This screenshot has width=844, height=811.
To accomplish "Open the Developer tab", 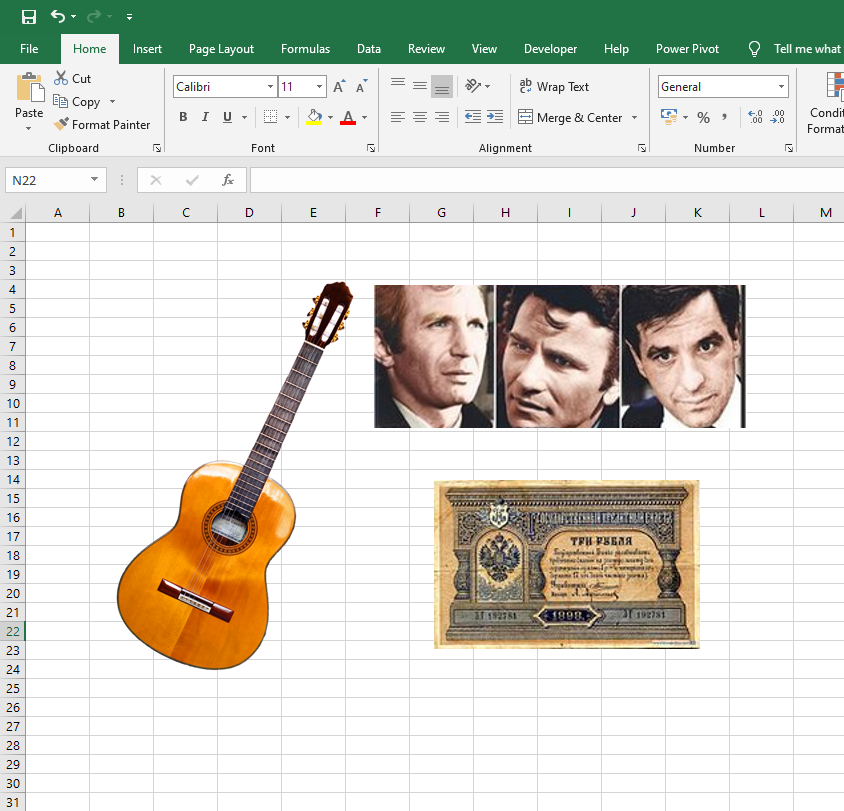I will pyautogui.click(x=551, y=49).
